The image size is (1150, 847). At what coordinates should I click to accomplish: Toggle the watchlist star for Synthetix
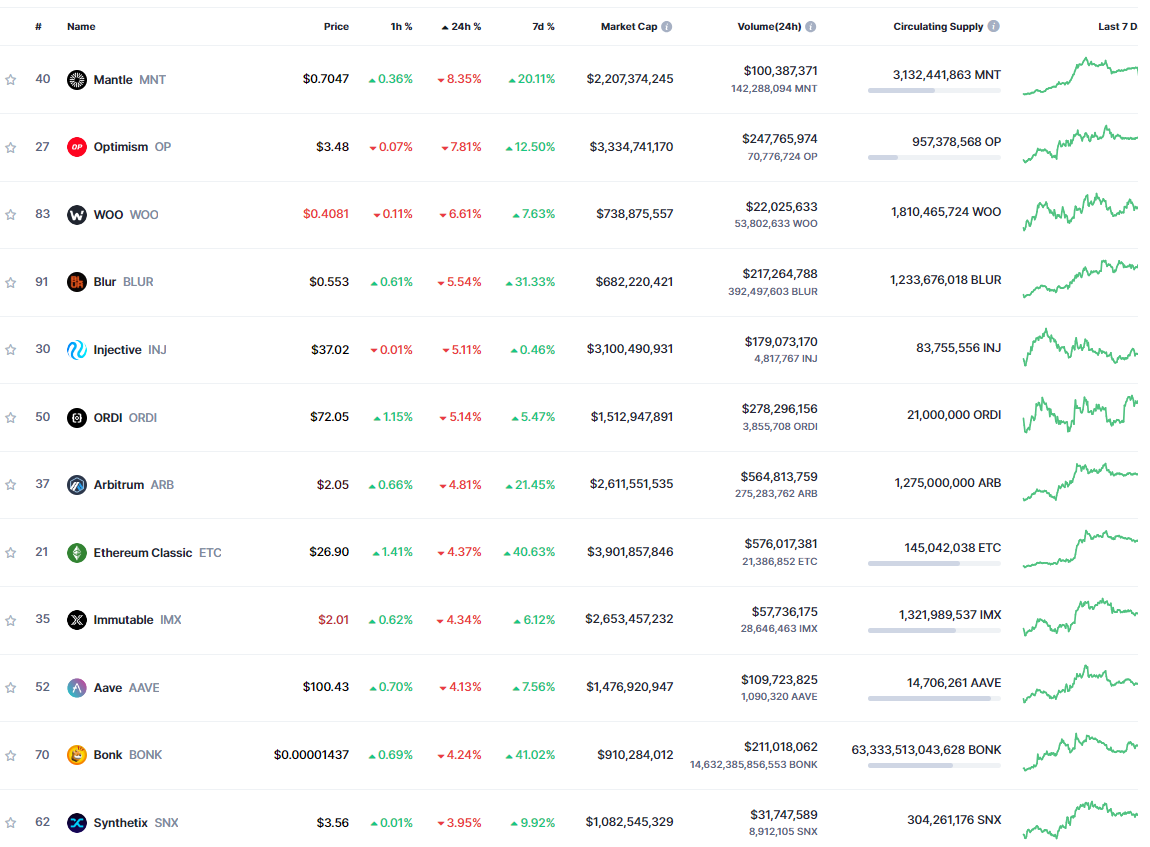pyautogui.click(x=10, y=823)
